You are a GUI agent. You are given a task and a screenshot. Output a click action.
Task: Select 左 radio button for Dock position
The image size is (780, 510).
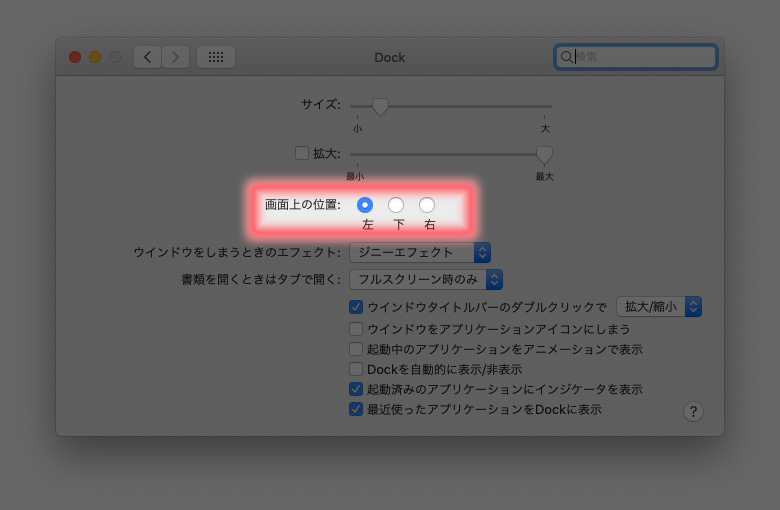(x=365, y=205)
